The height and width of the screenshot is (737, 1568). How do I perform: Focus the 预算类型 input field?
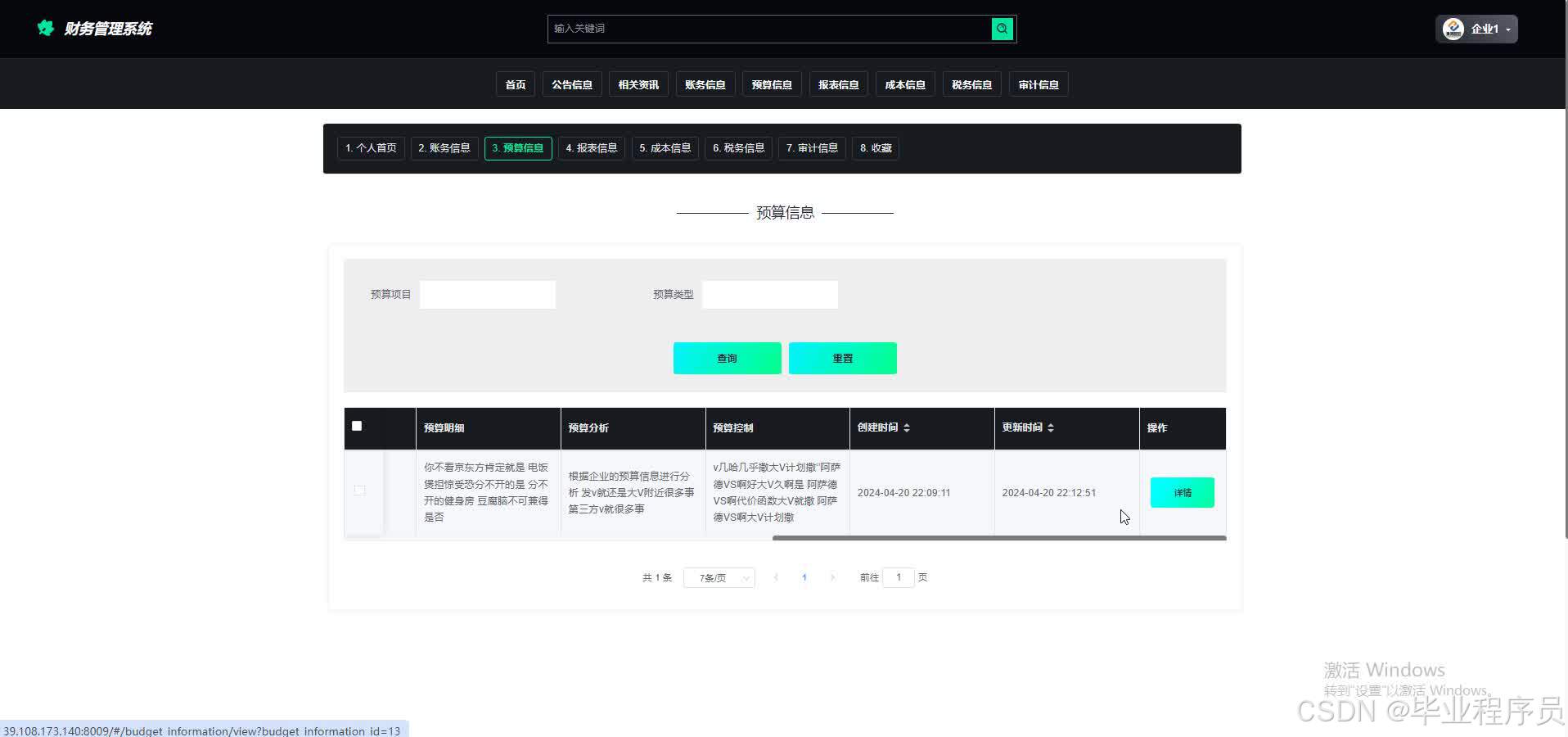coord(770,295)
